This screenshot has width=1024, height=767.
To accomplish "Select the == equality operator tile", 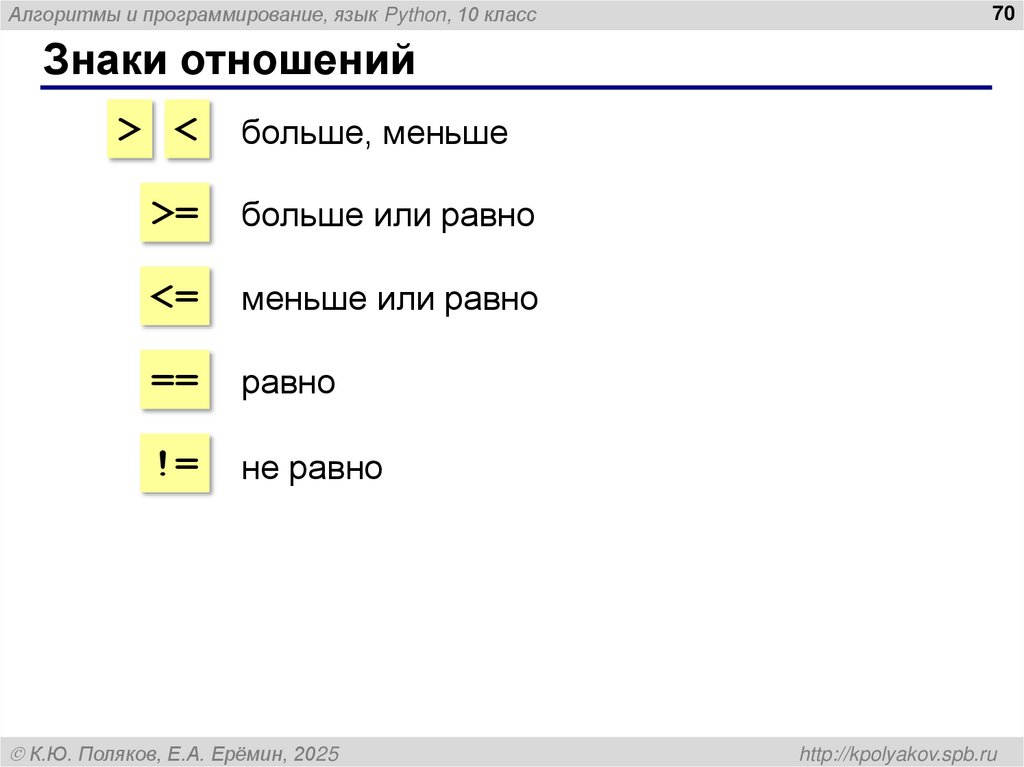I will point(175,380).
